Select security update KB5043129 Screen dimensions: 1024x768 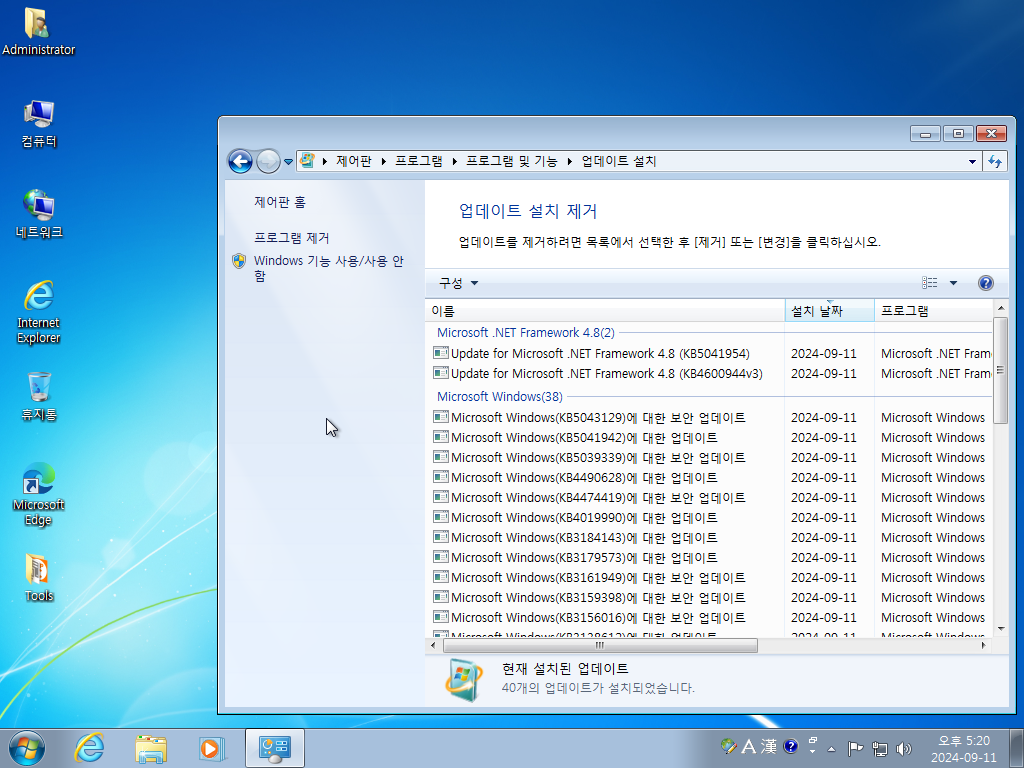point(598,417)
